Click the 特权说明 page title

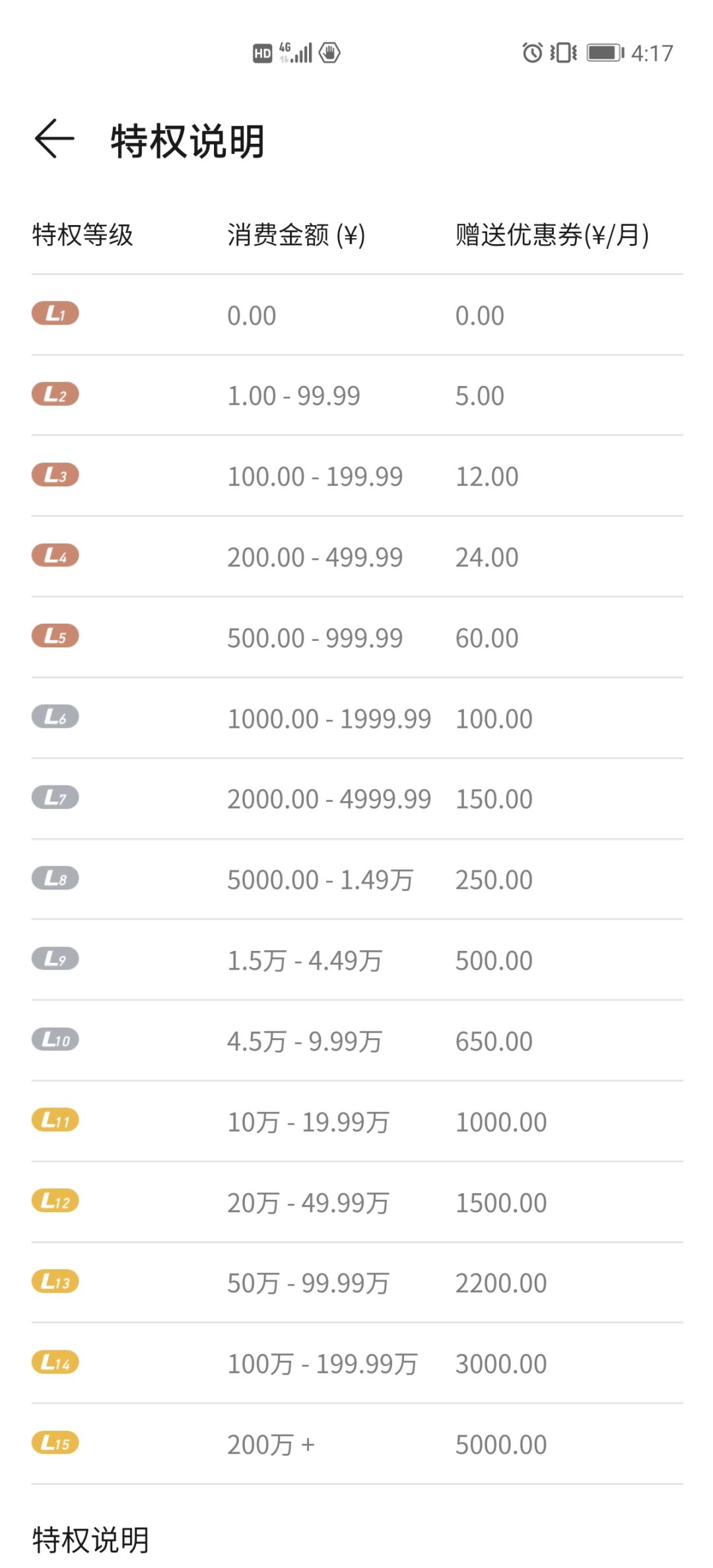click(x=187, y=141)
